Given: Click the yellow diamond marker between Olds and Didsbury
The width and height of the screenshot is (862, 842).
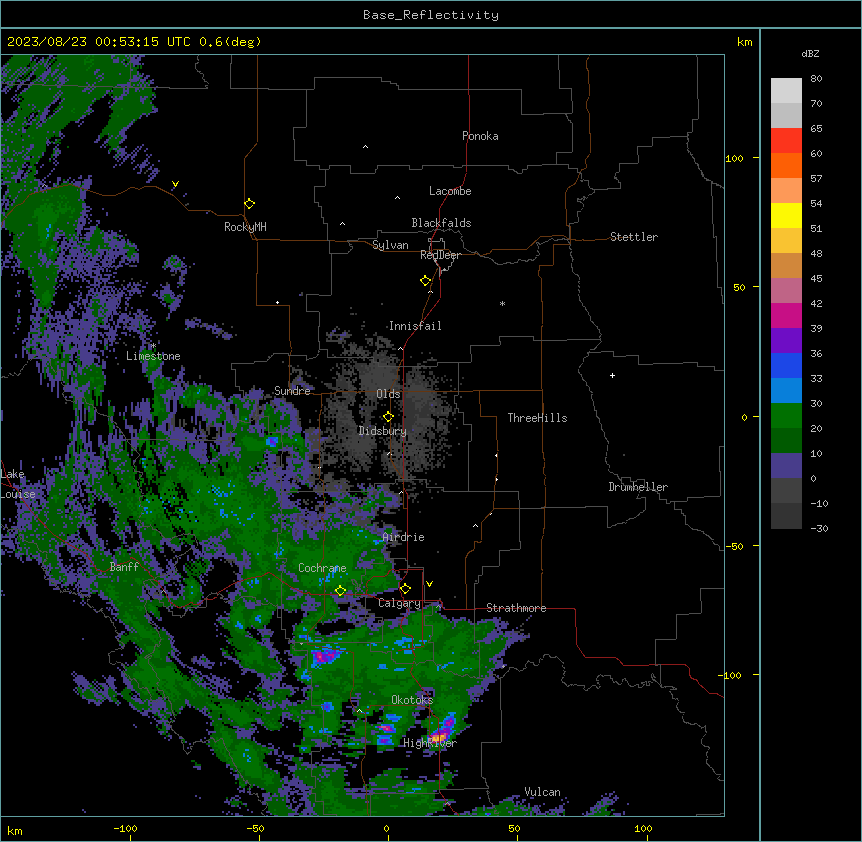Looking at the screenshot, I should pos(388,416).
